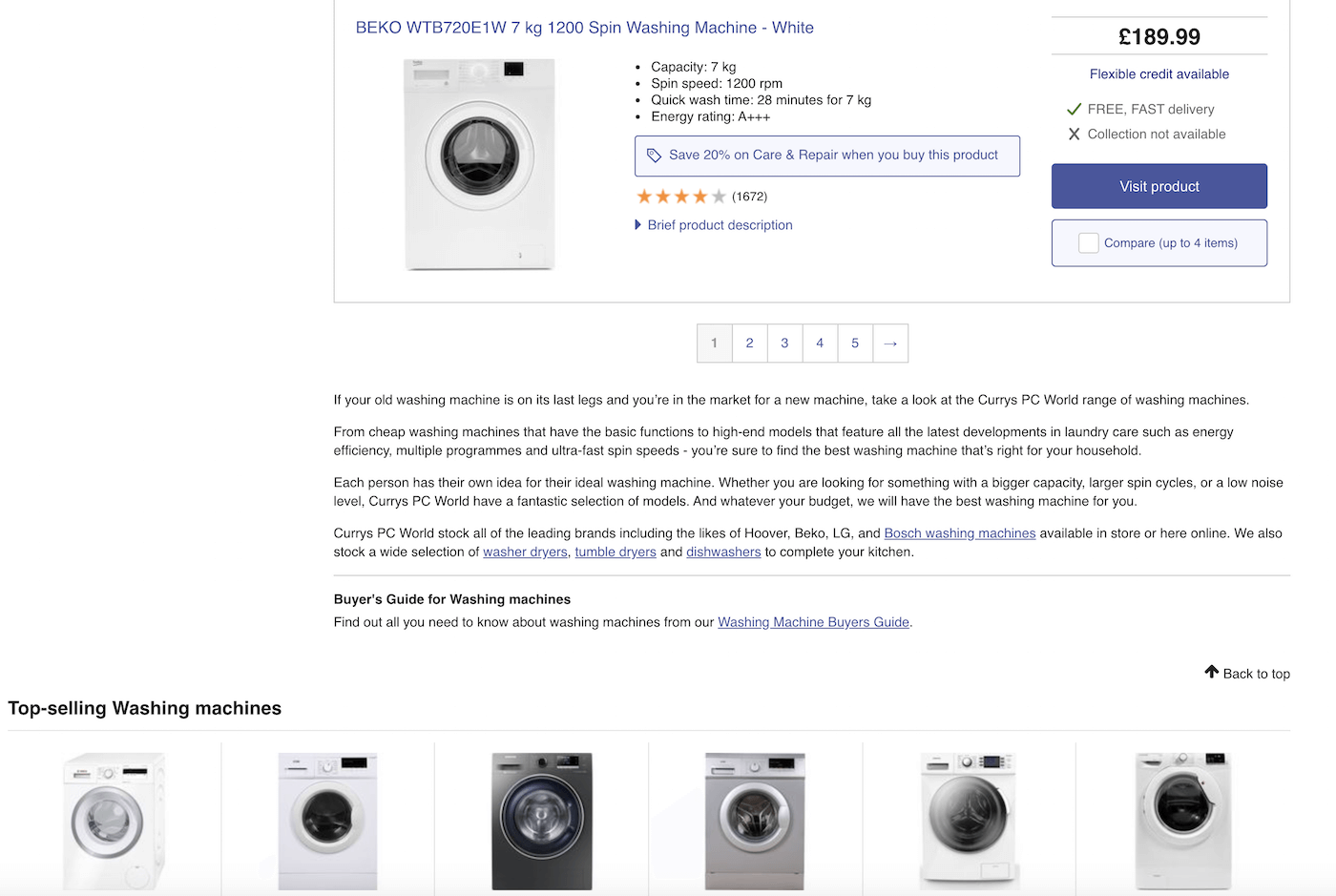Open the dishwashers link
This screenshot has width=1336, height=896.
tap(723, 552)
